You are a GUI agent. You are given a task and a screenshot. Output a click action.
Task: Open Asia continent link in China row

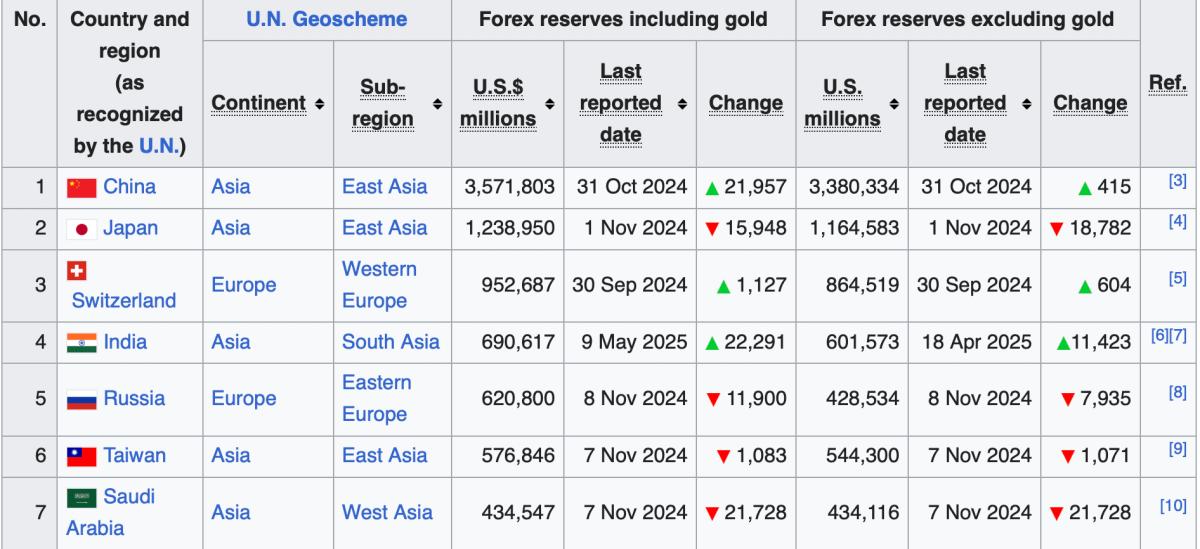click(x=232, y=187)
